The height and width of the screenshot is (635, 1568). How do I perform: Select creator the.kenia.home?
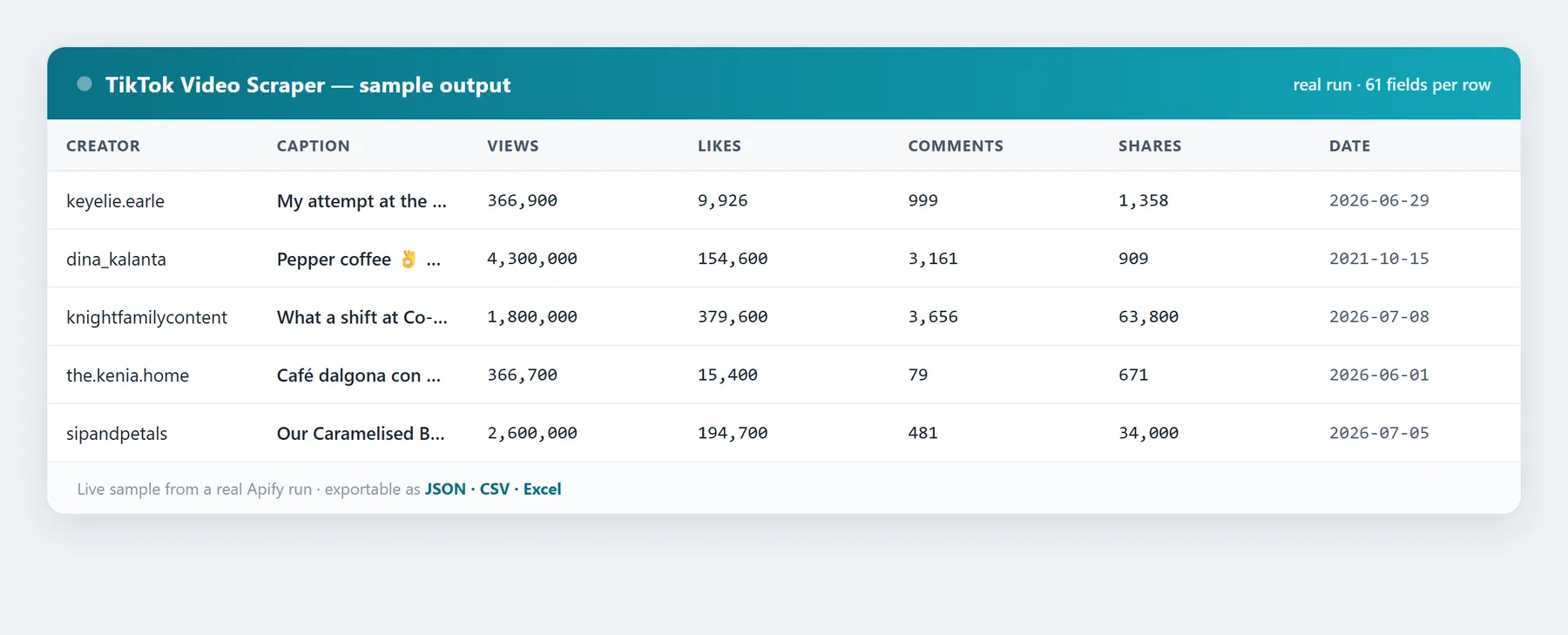[x=127, y=375]
